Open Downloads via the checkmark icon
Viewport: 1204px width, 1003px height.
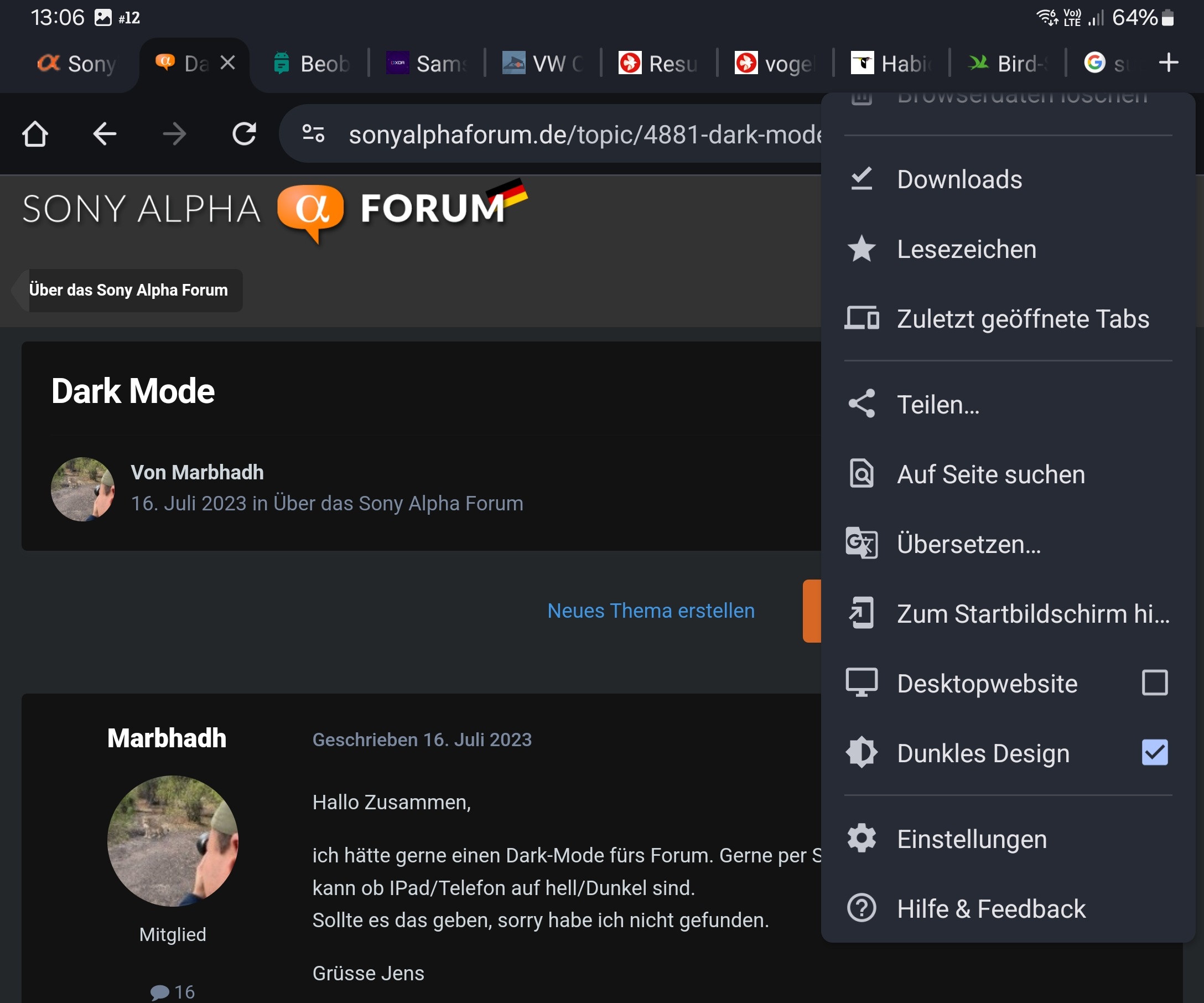[862, 179]
